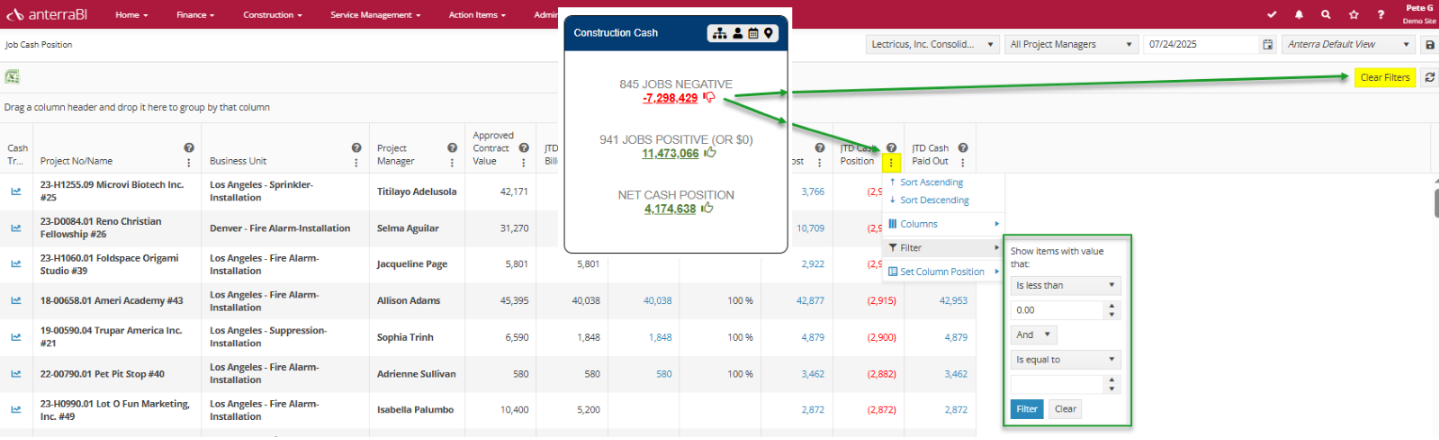This screenshot has height=440, width=1439.
Task: Open the 'Is less than' operator dropdown
Action: coord(1066,285)
